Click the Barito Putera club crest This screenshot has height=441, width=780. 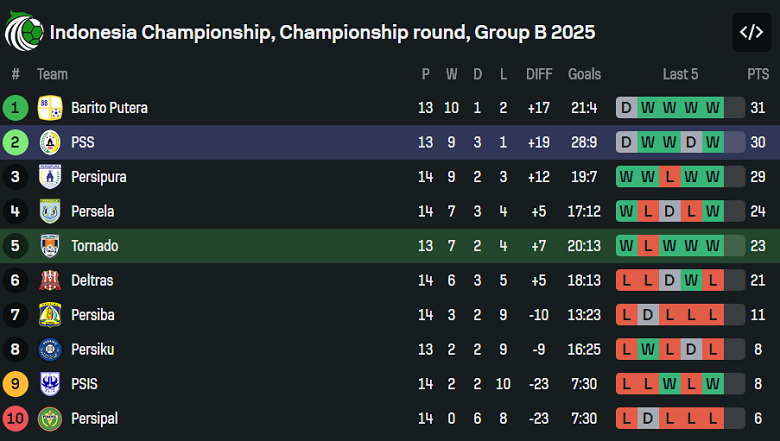coord(50,108)
